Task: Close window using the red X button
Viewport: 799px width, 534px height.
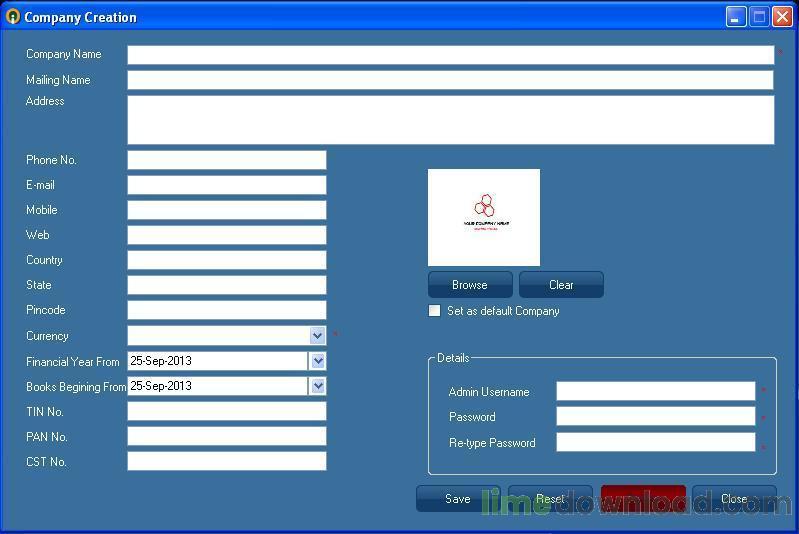Action: pyautogui.click(x=782, y=17)
